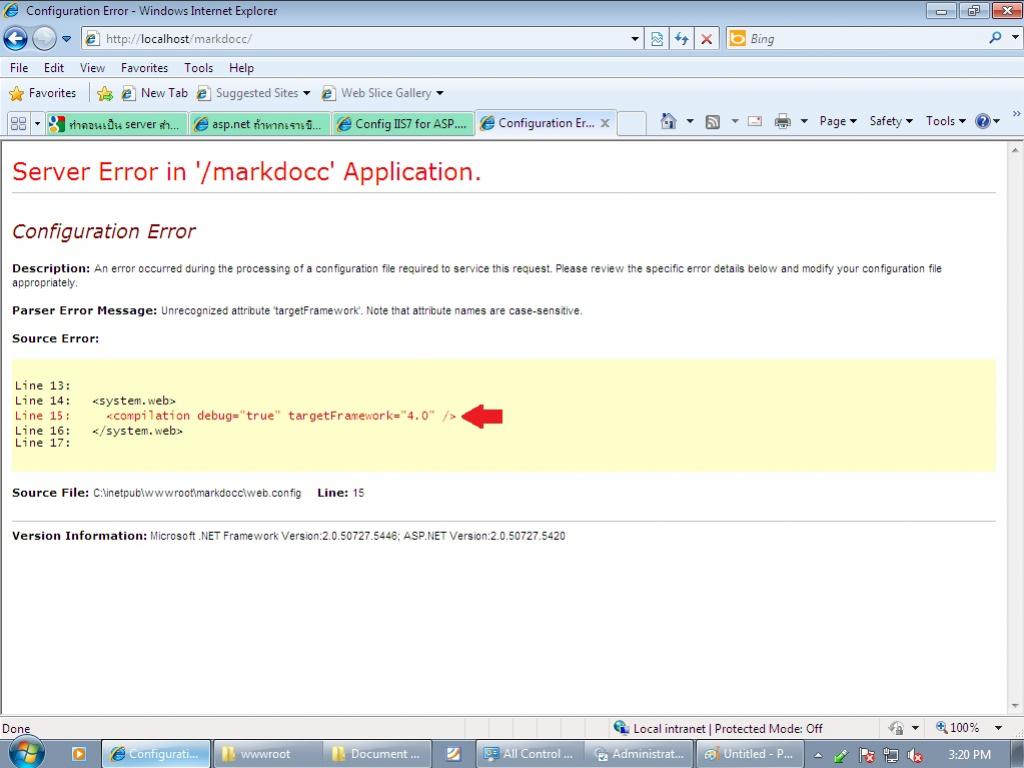Click the Compatibility View icon

click(x=657, y=39)
